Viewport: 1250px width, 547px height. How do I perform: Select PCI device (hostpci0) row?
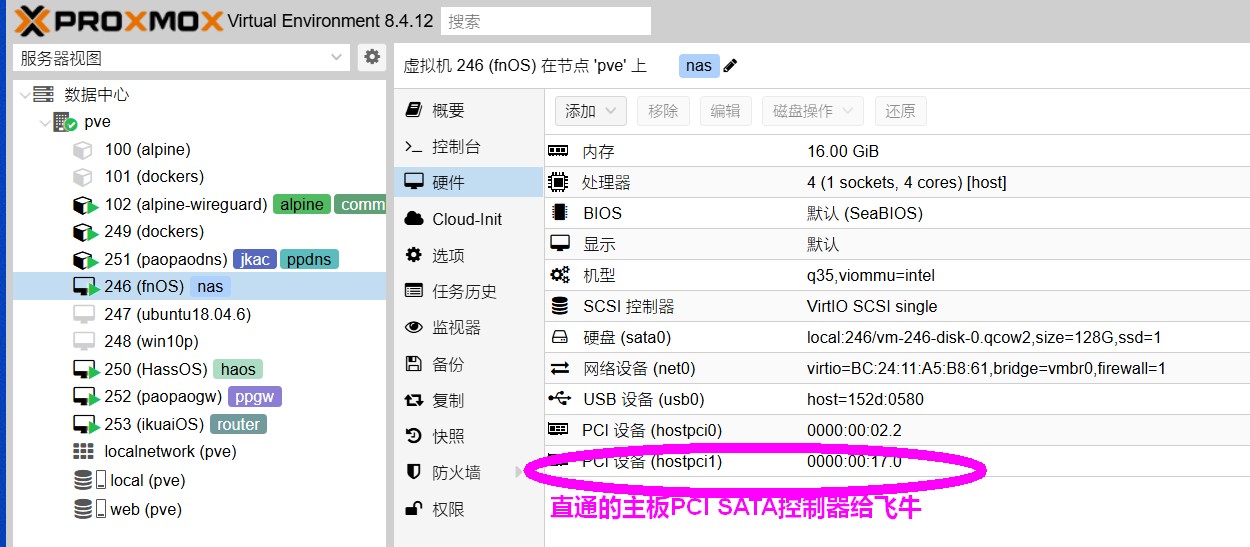(897, 430)
